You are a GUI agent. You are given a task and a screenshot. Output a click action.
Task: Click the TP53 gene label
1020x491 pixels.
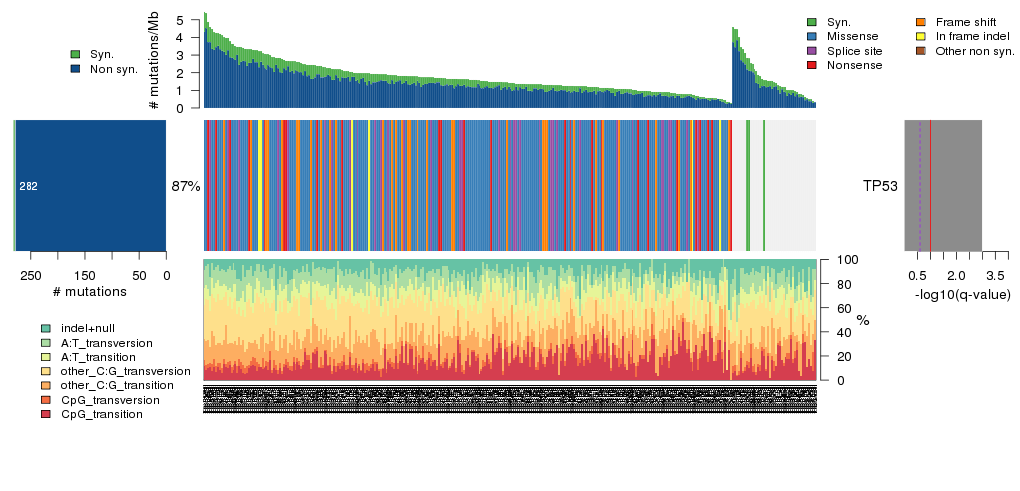880,186
